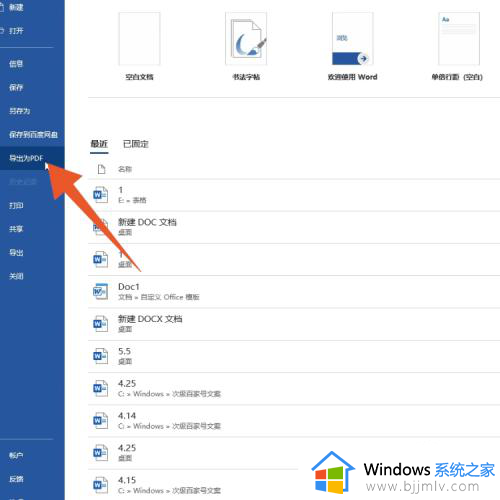Click 保存到百度网盘
This screenshot has height=500, width=500.
[32, 135]
